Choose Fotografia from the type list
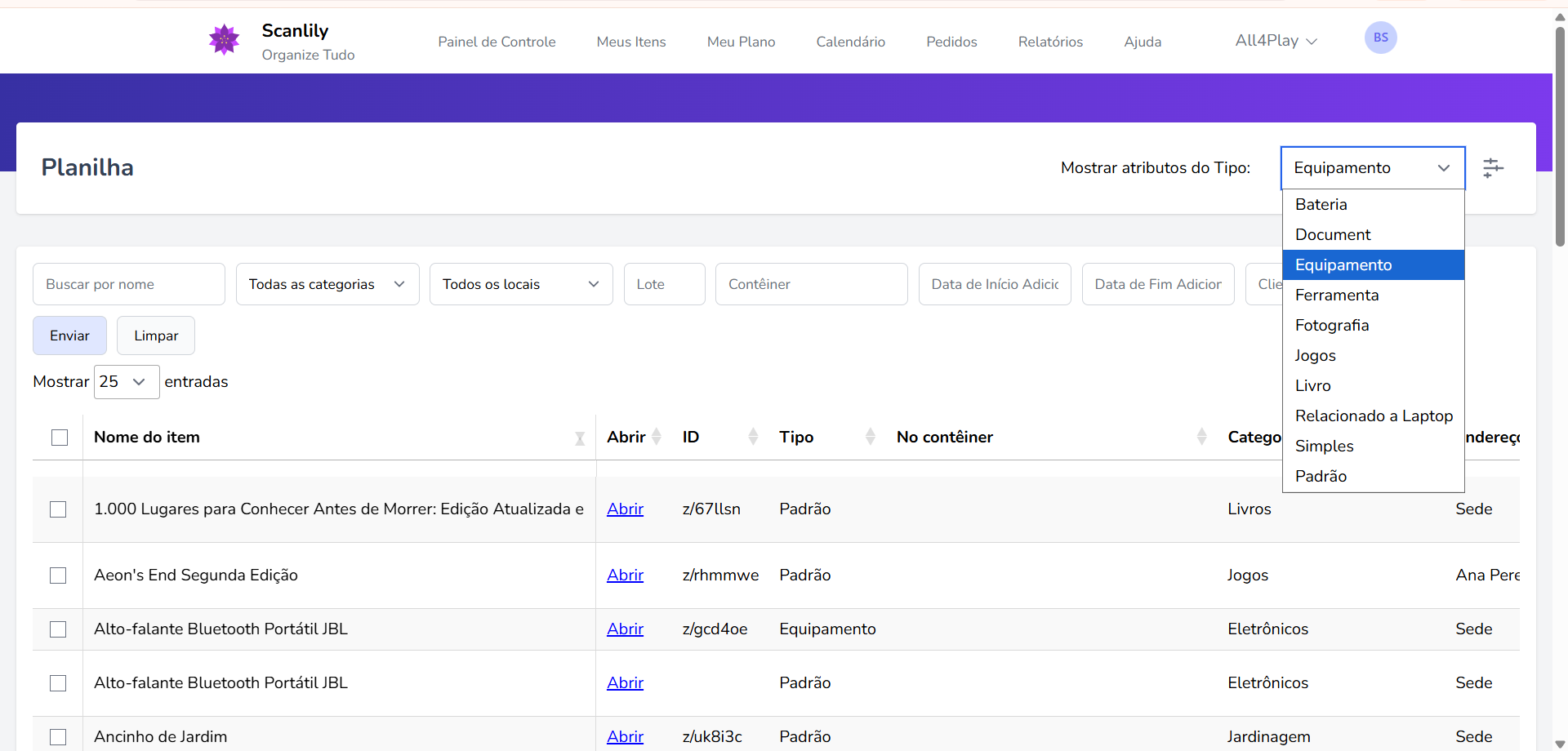The image size is (1568, 751). 1374,325
